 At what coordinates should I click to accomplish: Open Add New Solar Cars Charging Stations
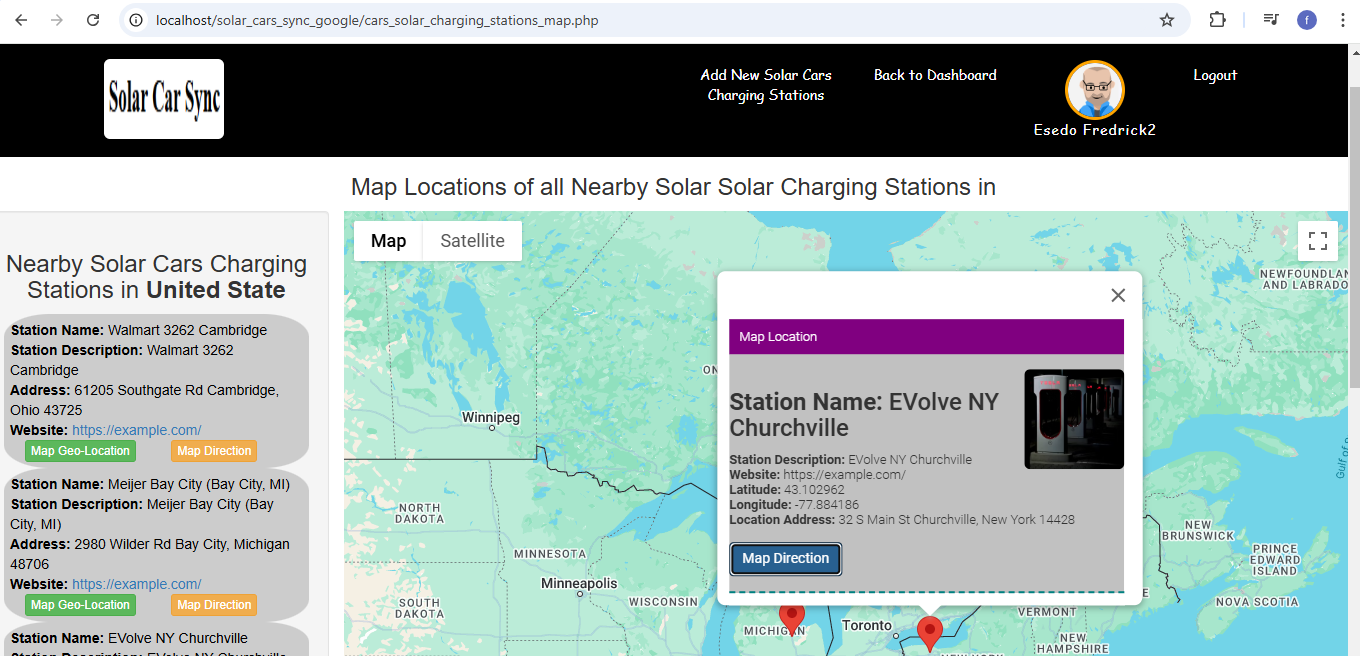click(765, 85)
